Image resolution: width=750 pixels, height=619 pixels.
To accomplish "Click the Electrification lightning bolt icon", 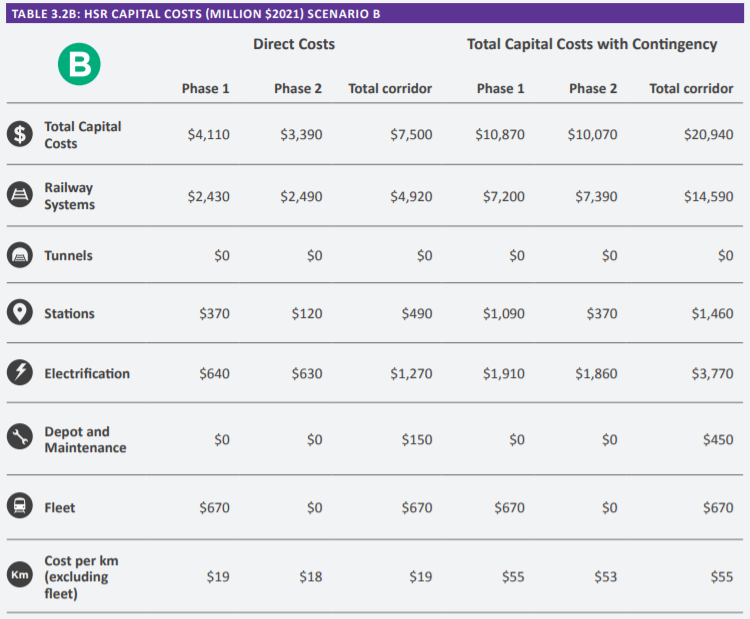I will click(x=20, y=373).
